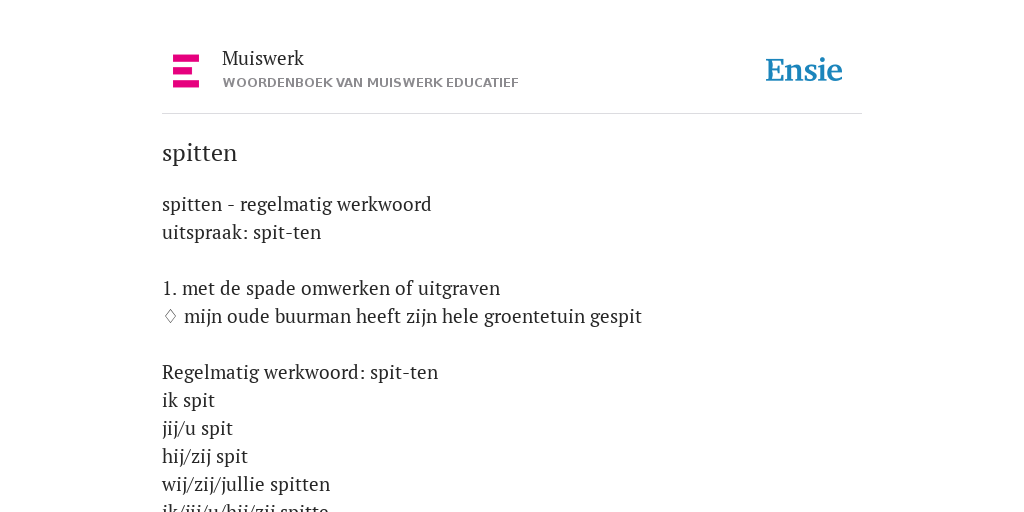Click 'Regelmatig werkwoord: spit-ten' line
1024x512 pixels.
pyautogui.click(x=300, y=373)
